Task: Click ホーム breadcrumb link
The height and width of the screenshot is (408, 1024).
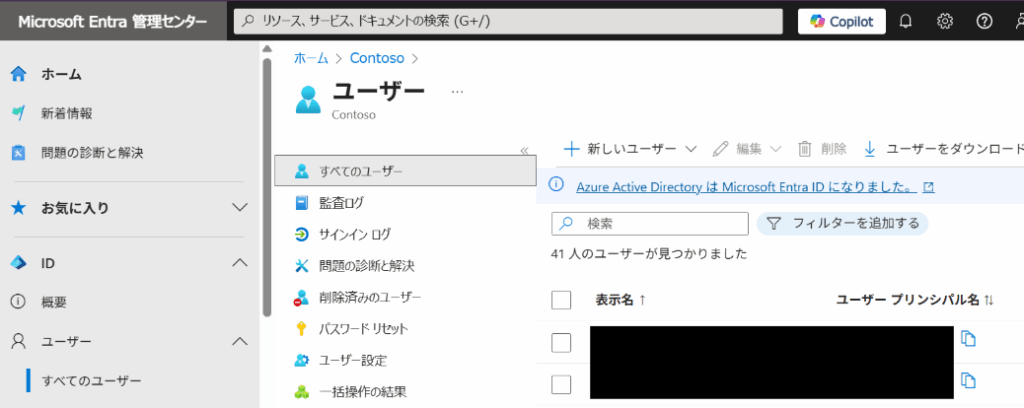Action: coord(312,58)
